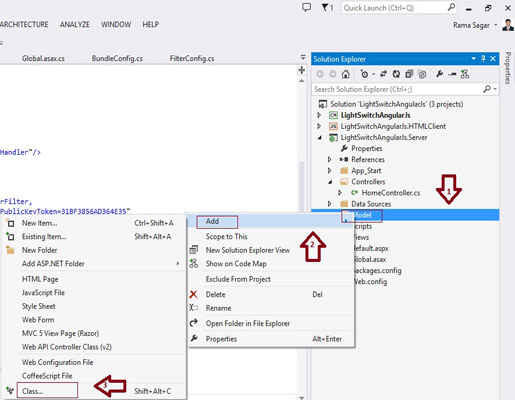Open the HELP menu
515x400 pixels.
[150, 24]
